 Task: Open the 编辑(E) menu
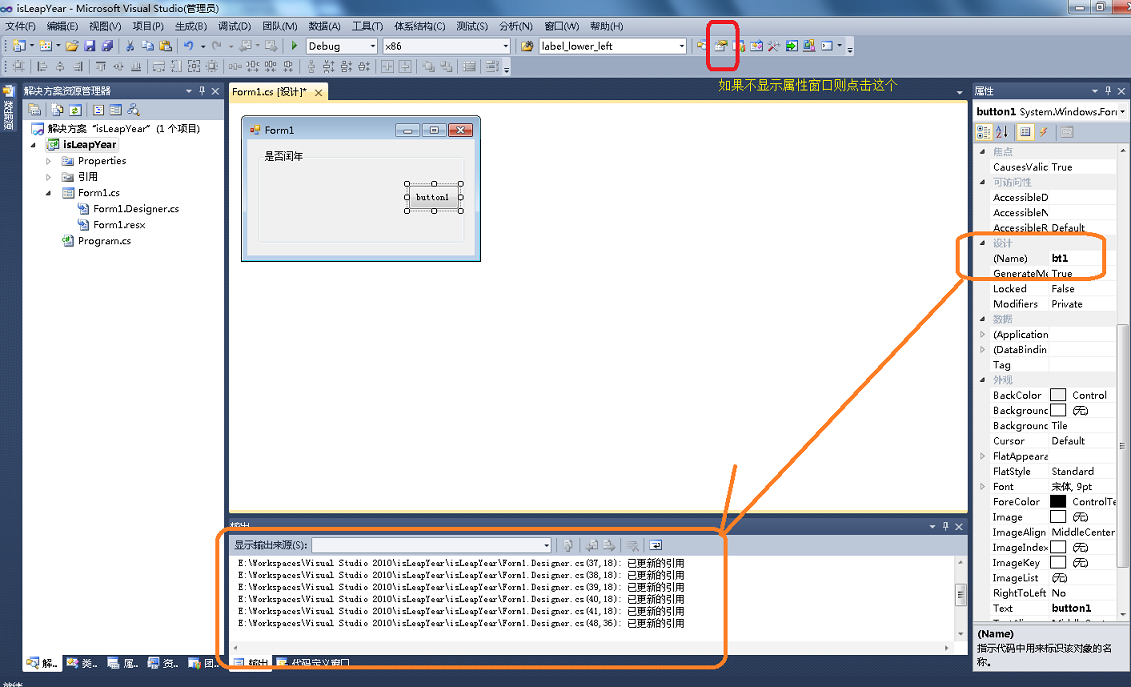[62, 26]
